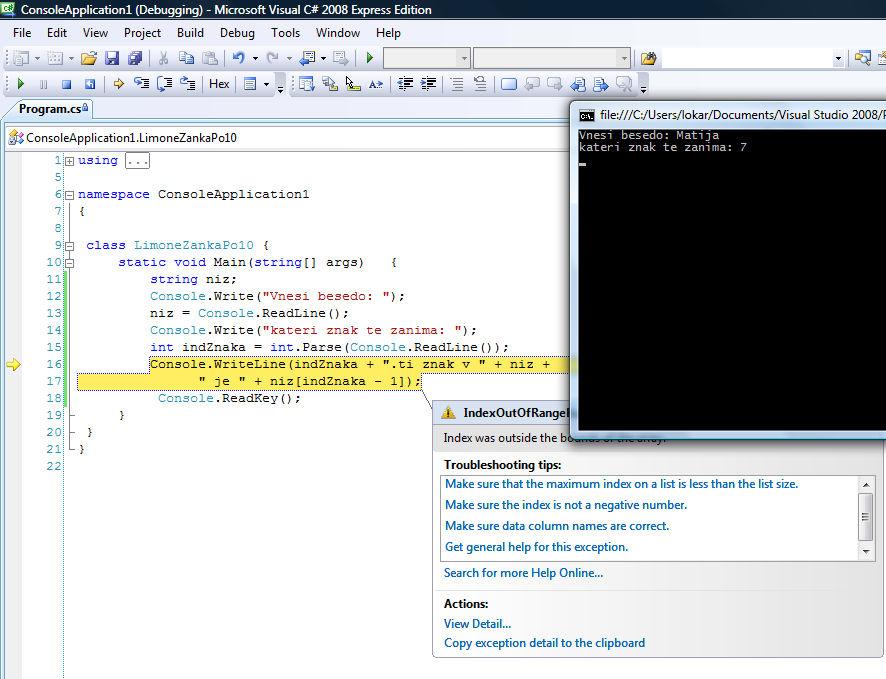Collapse the class LimoneZankaPo10 block
This screenshot has height=679, width=886.
70,246
